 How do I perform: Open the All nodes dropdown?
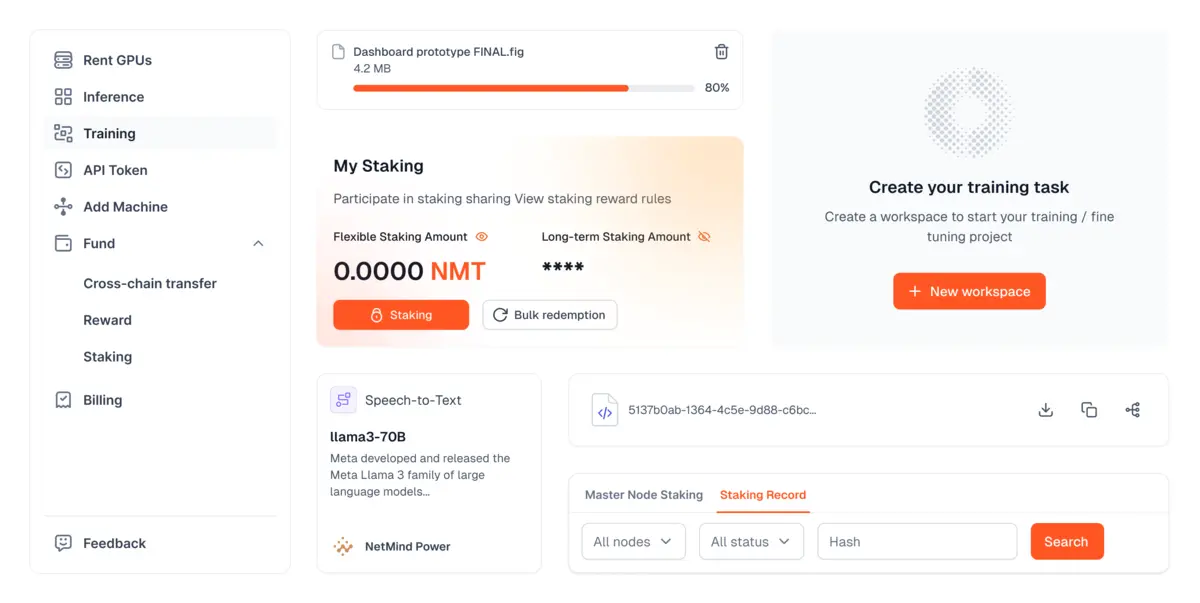point(633,542)
